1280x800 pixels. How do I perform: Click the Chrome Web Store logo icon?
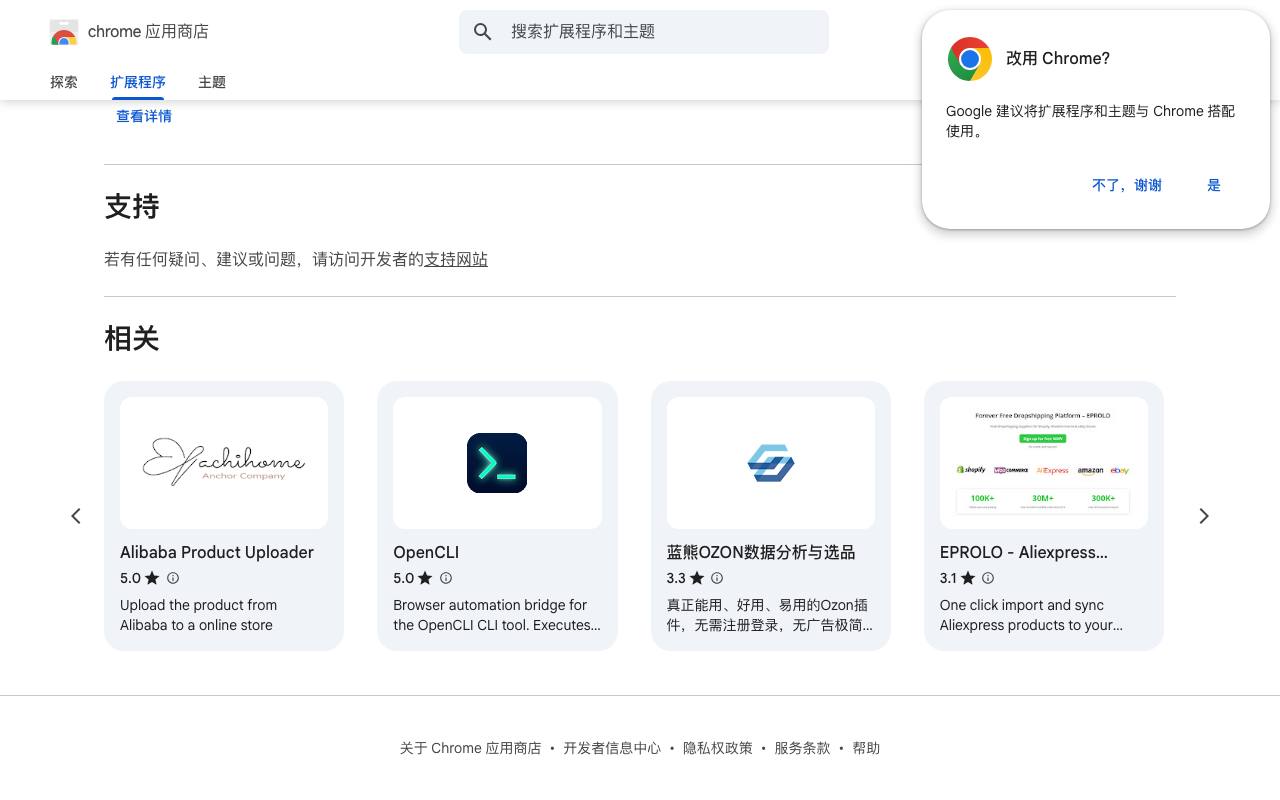click(x=64, y=32)
